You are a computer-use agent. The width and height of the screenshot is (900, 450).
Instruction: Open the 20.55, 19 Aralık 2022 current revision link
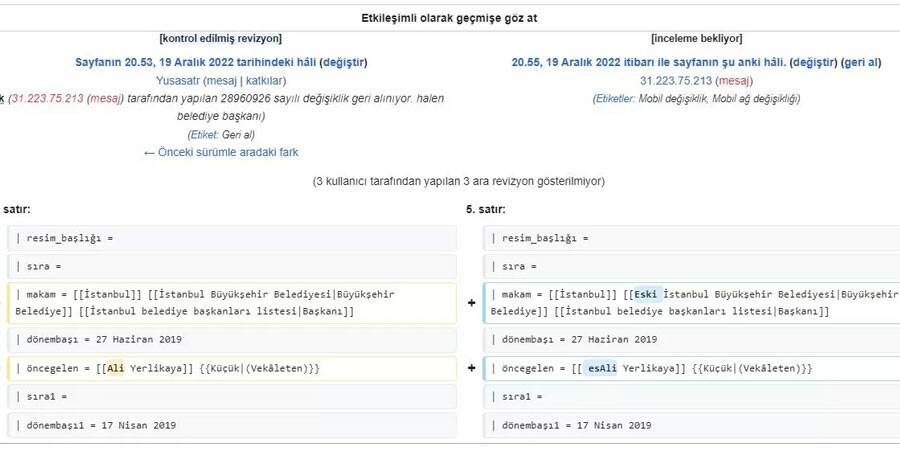(x=647, y=62)
